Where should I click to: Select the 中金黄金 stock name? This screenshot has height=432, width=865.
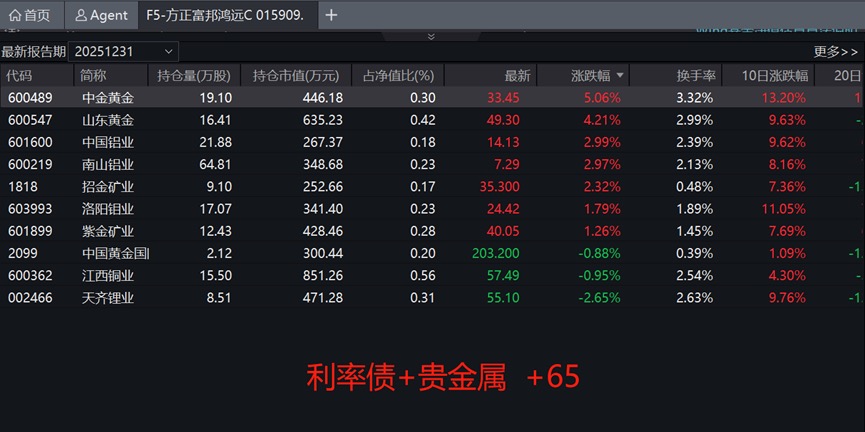click(108, 98)
